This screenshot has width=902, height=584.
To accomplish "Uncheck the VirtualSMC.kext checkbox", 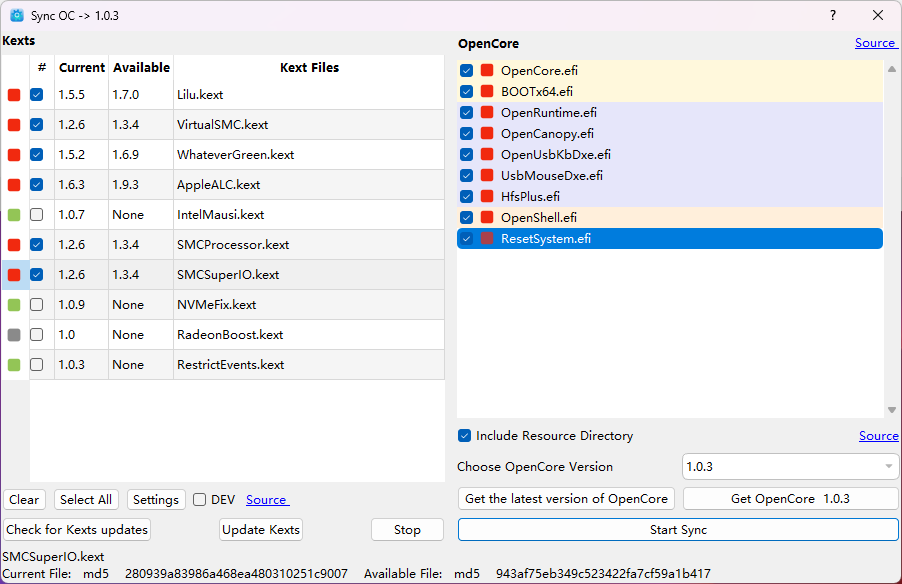I will click(x=37, y=125).
